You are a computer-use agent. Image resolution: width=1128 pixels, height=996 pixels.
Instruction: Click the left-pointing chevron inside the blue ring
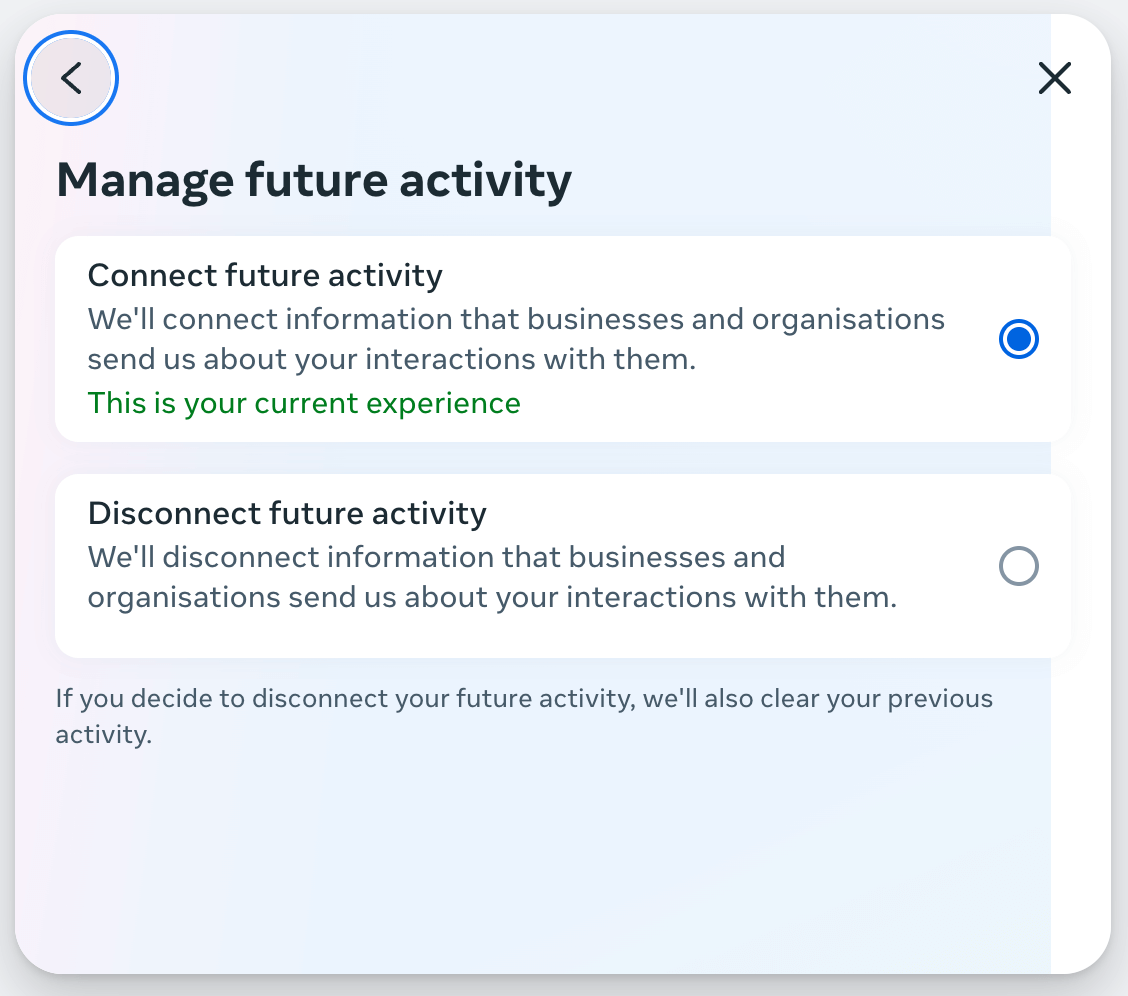[70, 78]
